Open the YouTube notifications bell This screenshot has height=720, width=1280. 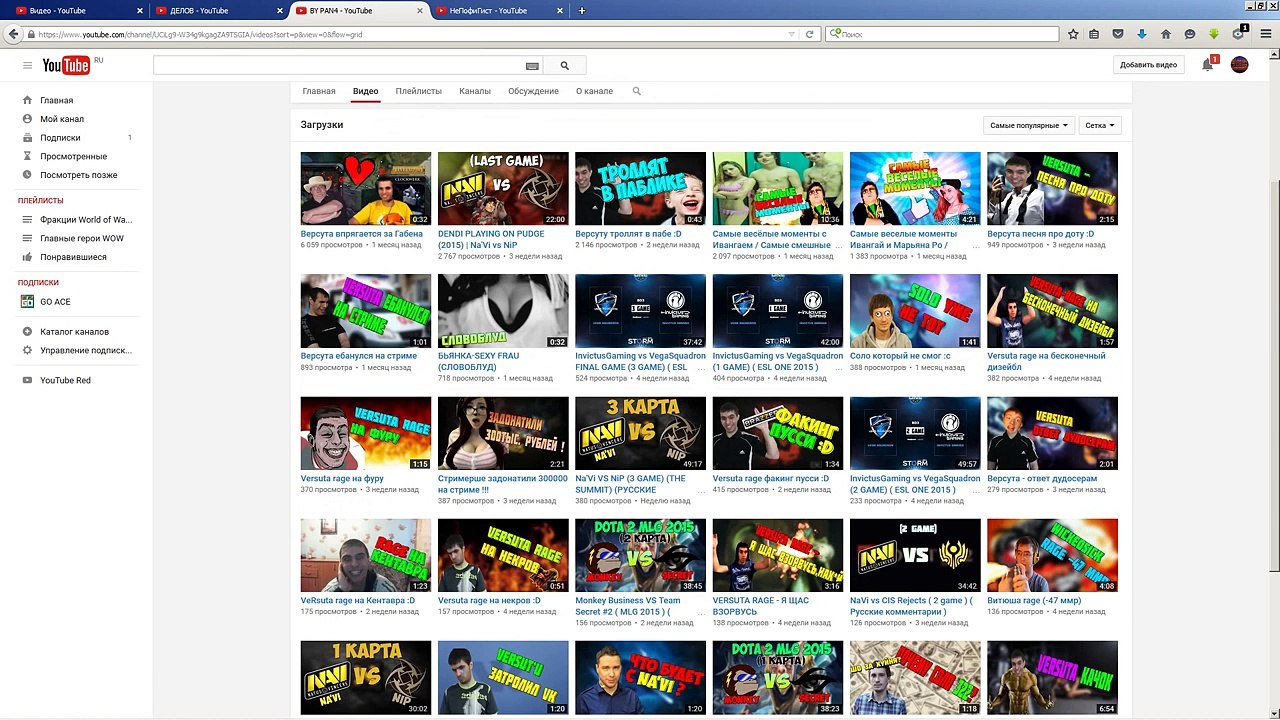coord(1208,65)
